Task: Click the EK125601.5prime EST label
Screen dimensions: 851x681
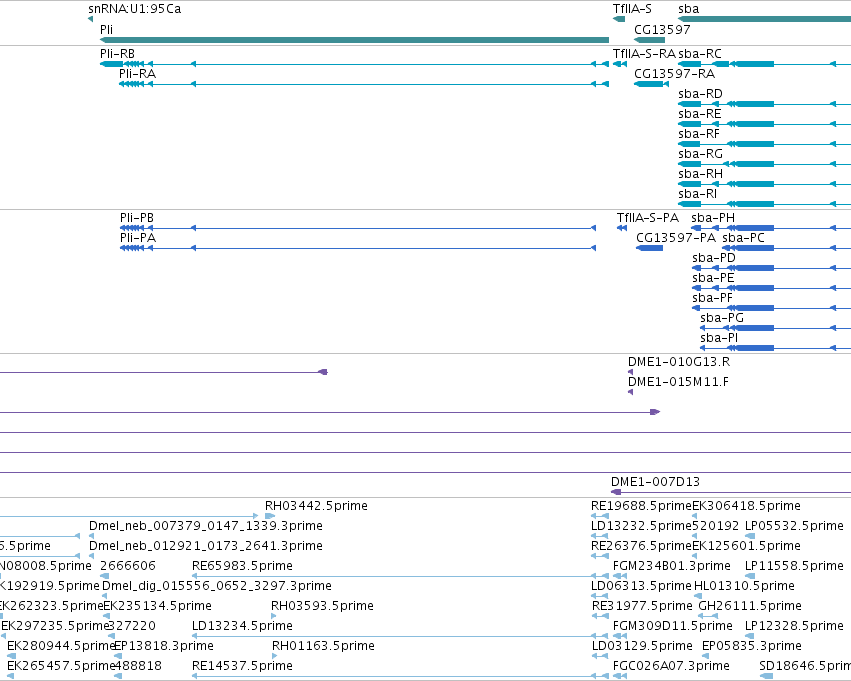Action: [747, 546]
